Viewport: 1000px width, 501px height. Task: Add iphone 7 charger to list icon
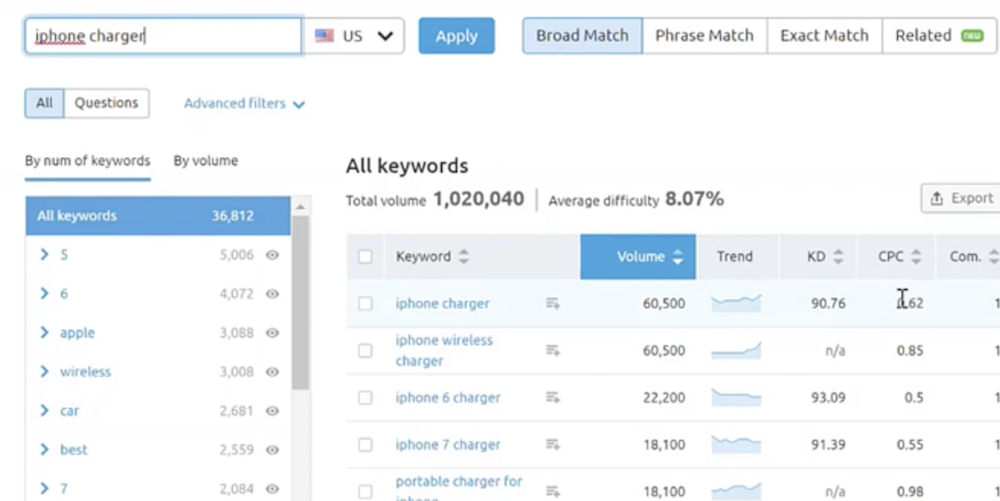pyautogui.click(x=553, y=444)
